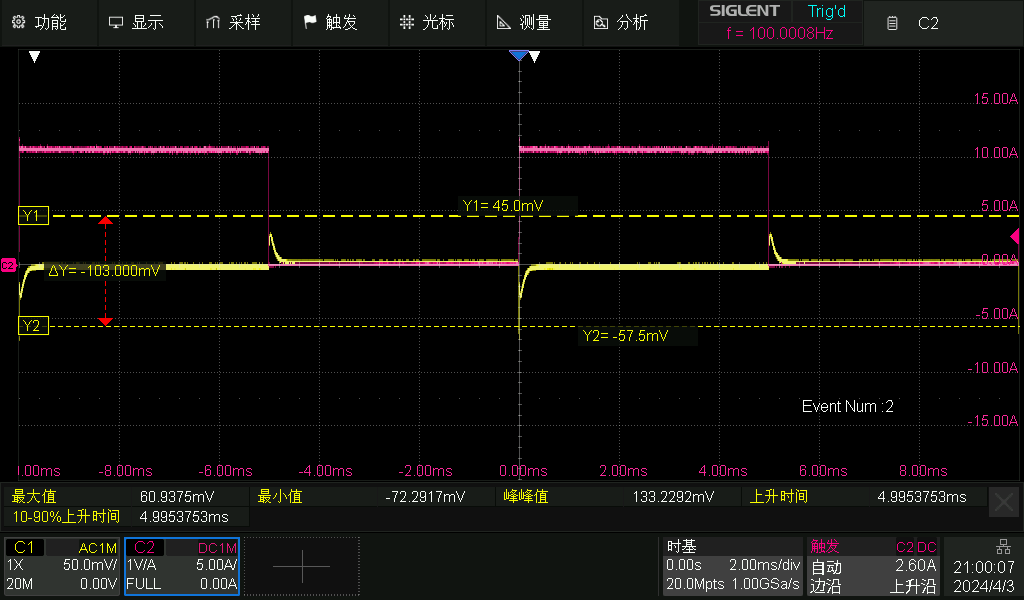Click the 2.00ms/div timebase value

click(x=765, y=565)
